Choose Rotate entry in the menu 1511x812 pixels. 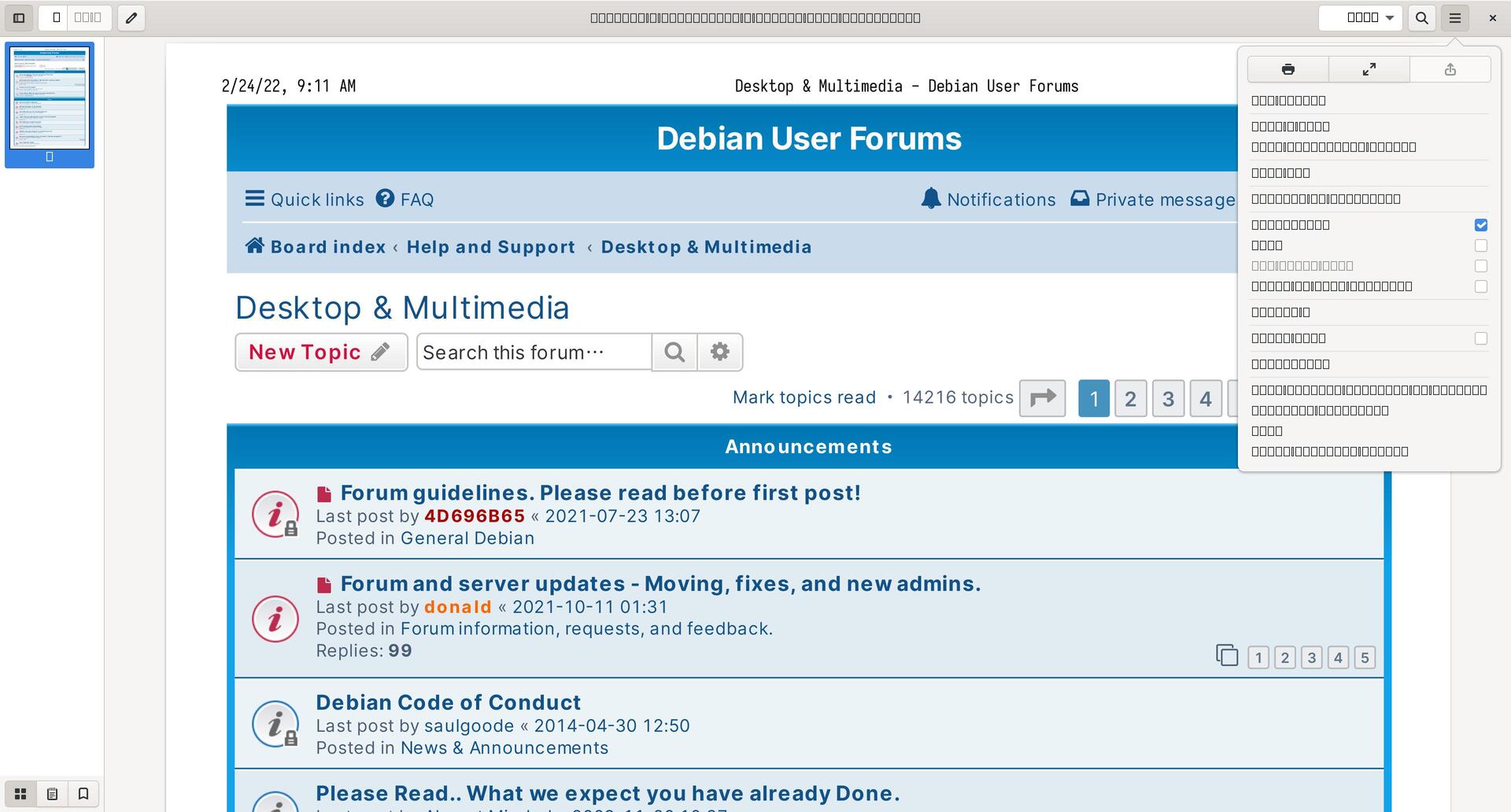[x=1369, y=312]
